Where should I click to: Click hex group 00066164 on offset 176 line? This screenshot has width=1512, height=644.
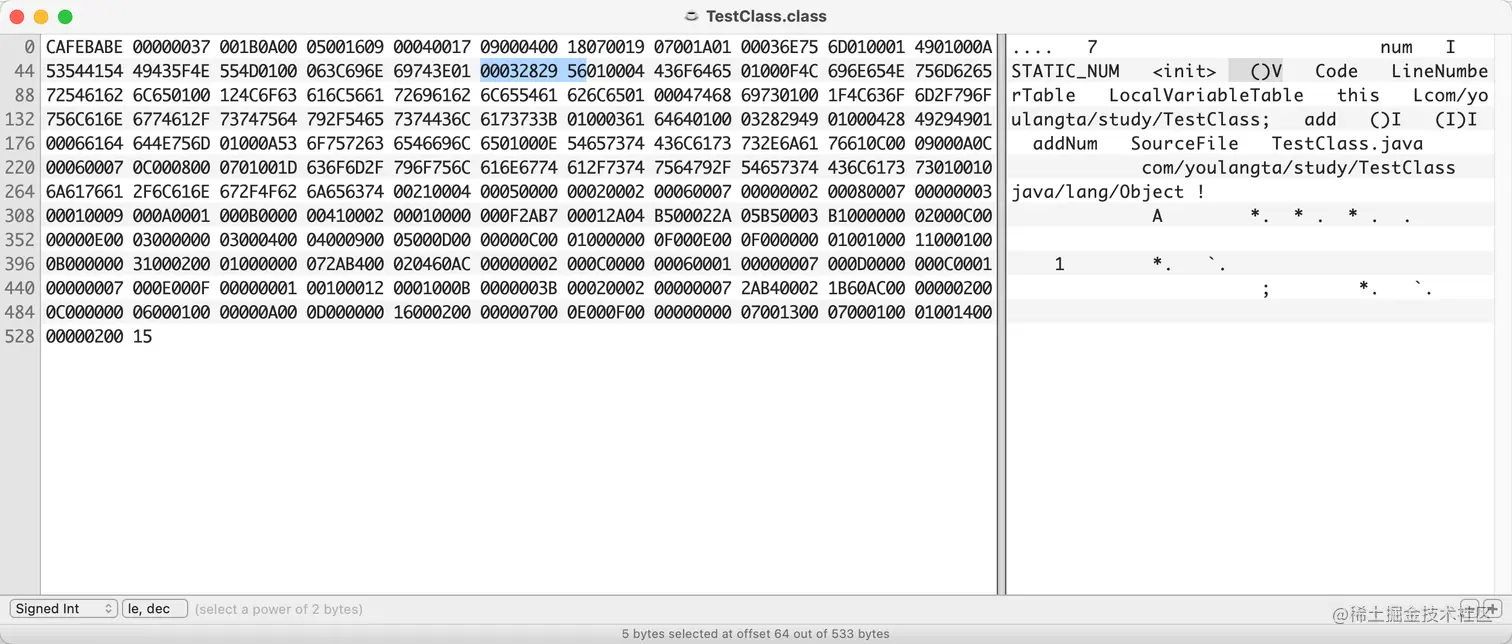tap(85, 143)
